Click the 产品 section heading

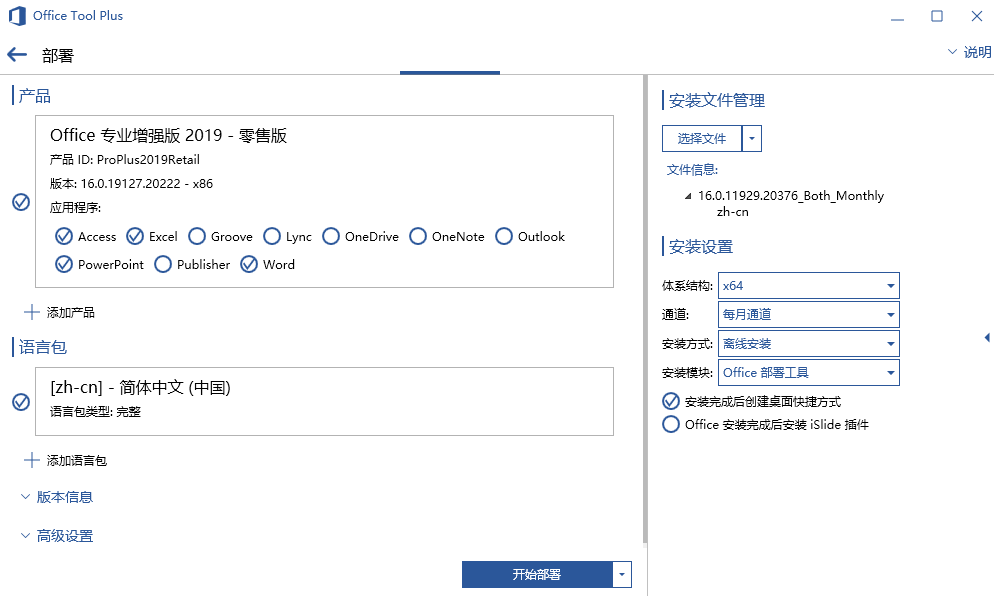click(x=34, y=96)
